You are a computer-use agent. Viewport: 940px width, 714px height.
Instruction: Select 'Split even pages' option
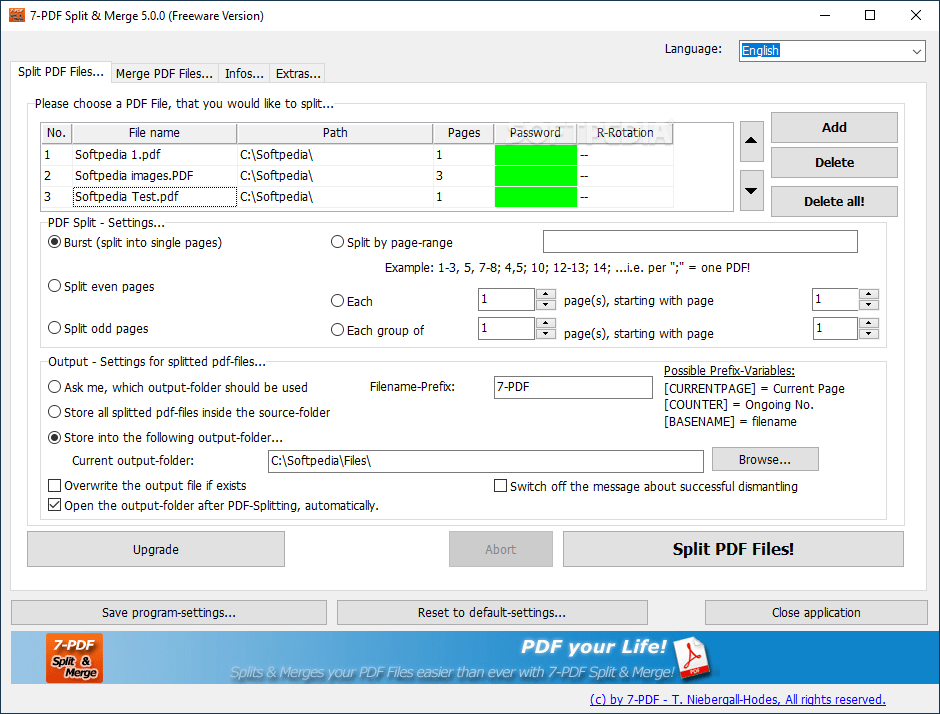pyautogui.click(x=54, y=285)
